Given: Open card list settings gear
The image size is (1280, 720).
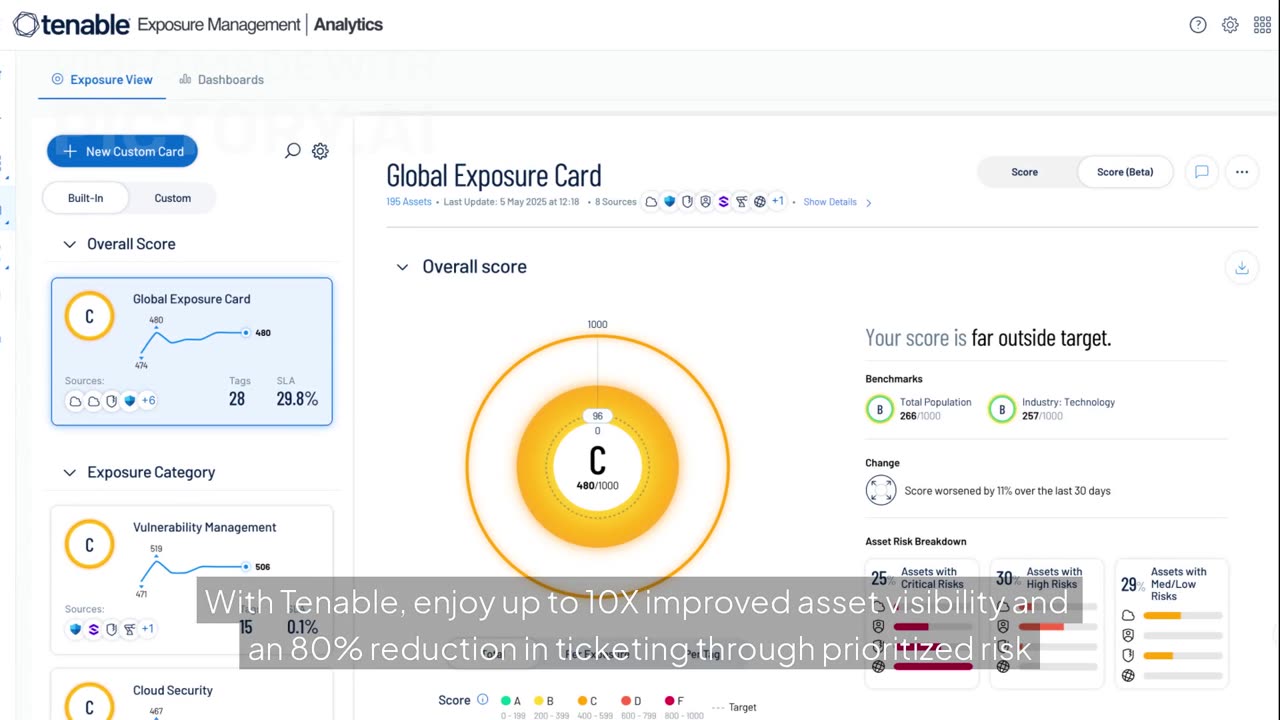Looking at the screenshot, I should pyautogui.click(x=320, y=151).
